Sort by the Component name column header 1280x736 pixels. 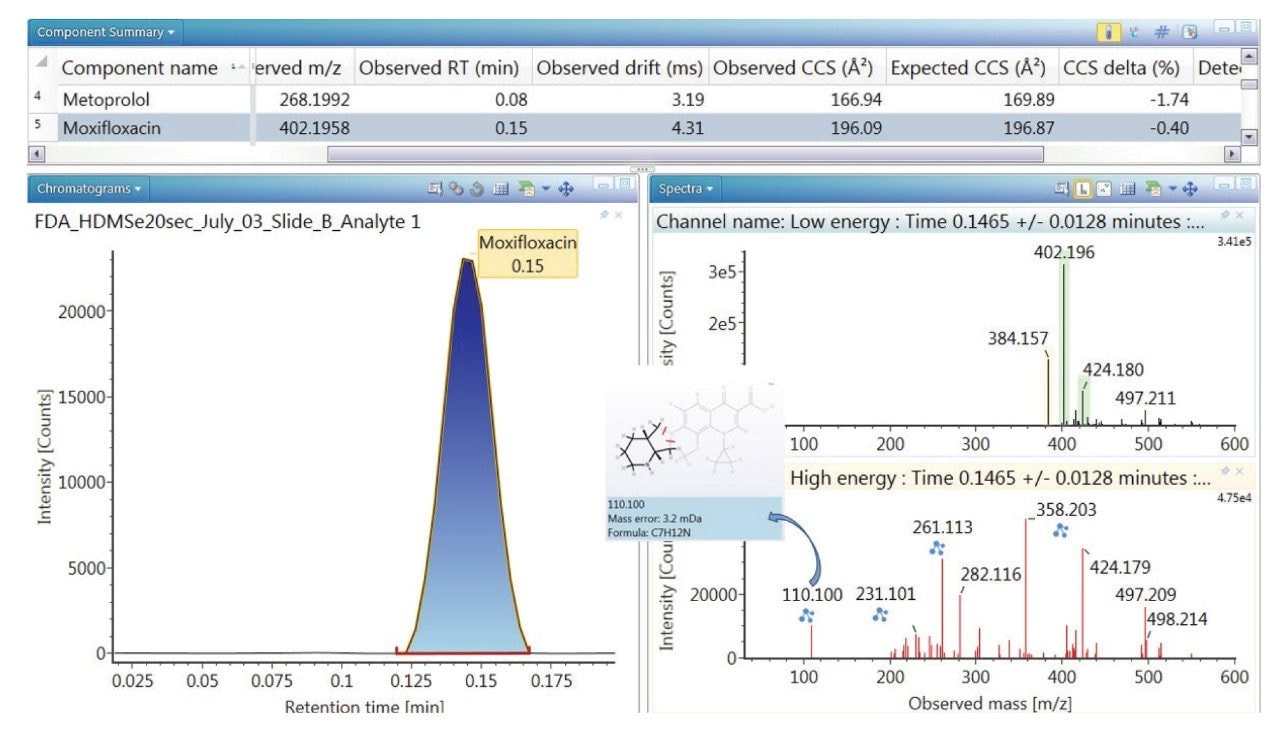(139, 69)
